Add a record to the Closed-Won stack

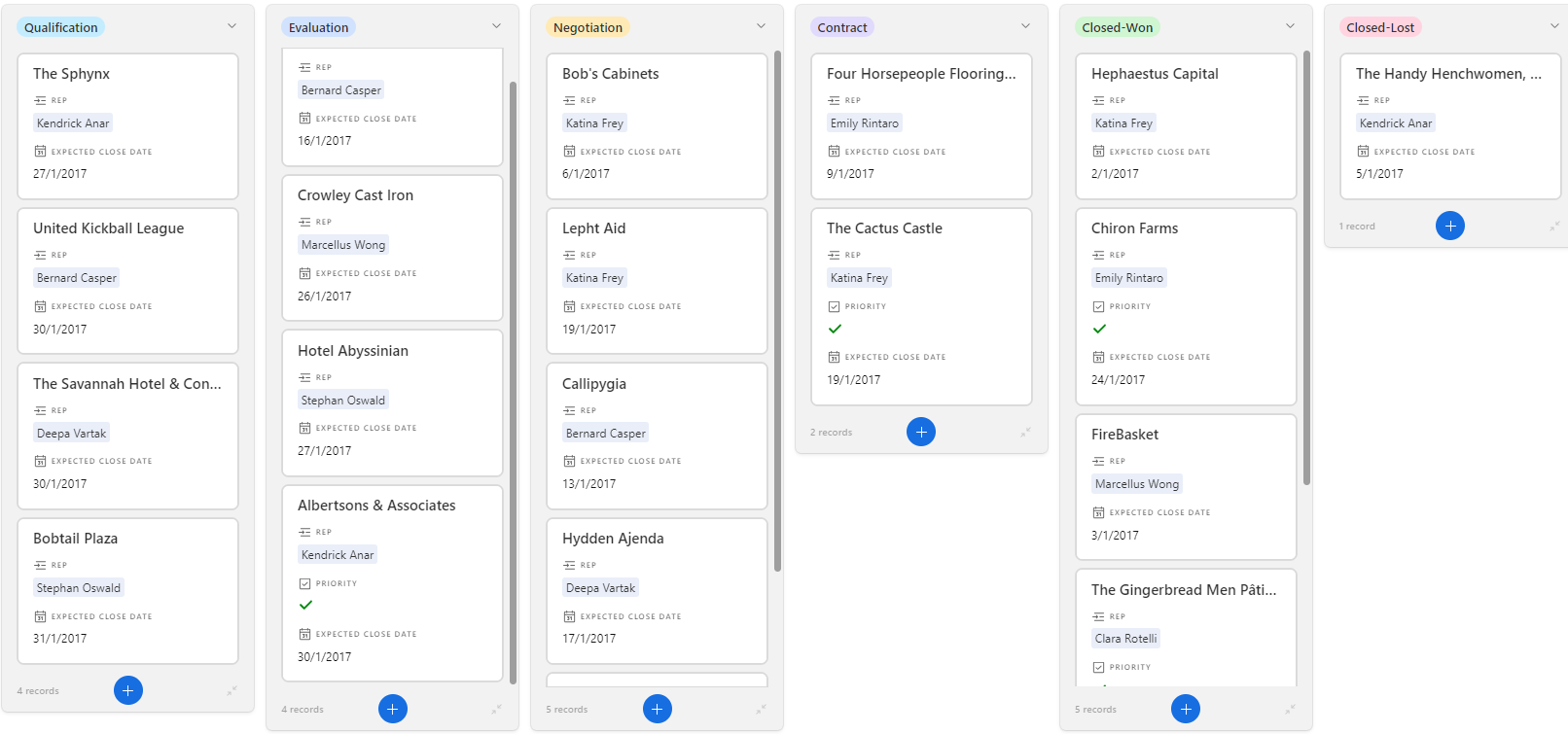(1186, 709)
